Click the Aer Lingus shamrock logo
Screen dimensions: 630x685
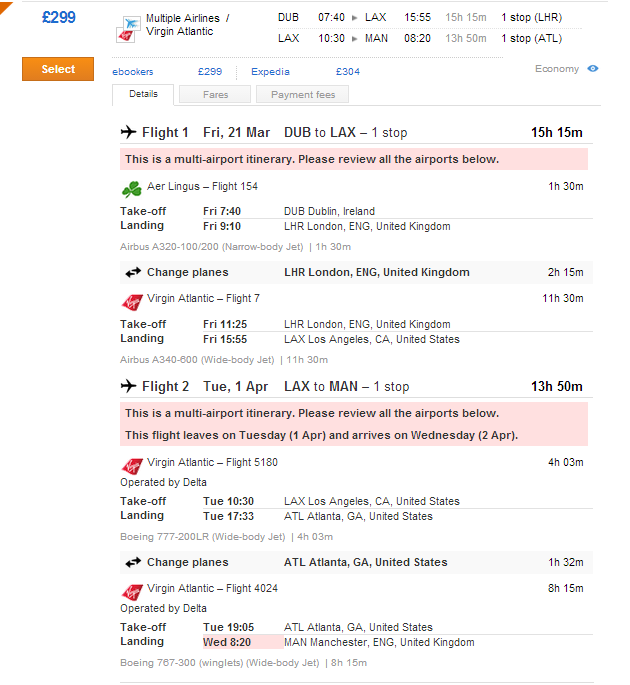click(132, 189)
